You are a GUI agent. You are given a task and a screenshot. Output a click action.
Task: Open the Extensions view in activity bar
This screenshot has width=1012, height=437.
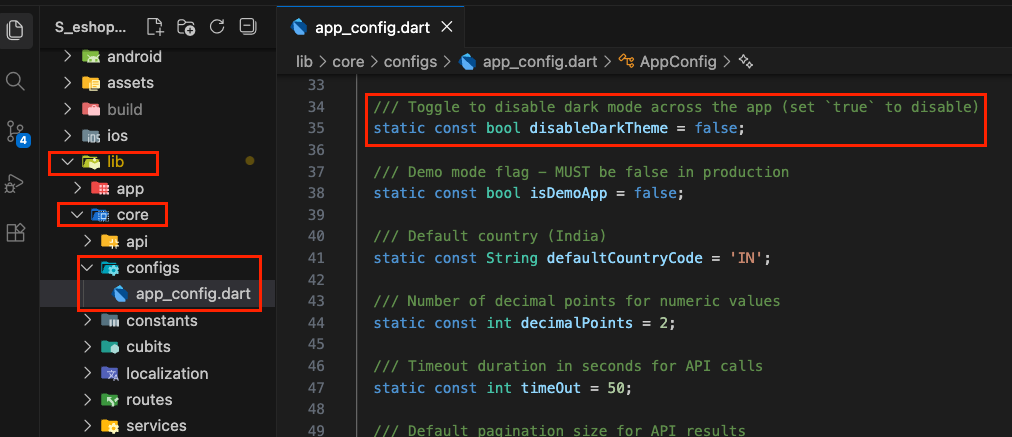point(16,233)
